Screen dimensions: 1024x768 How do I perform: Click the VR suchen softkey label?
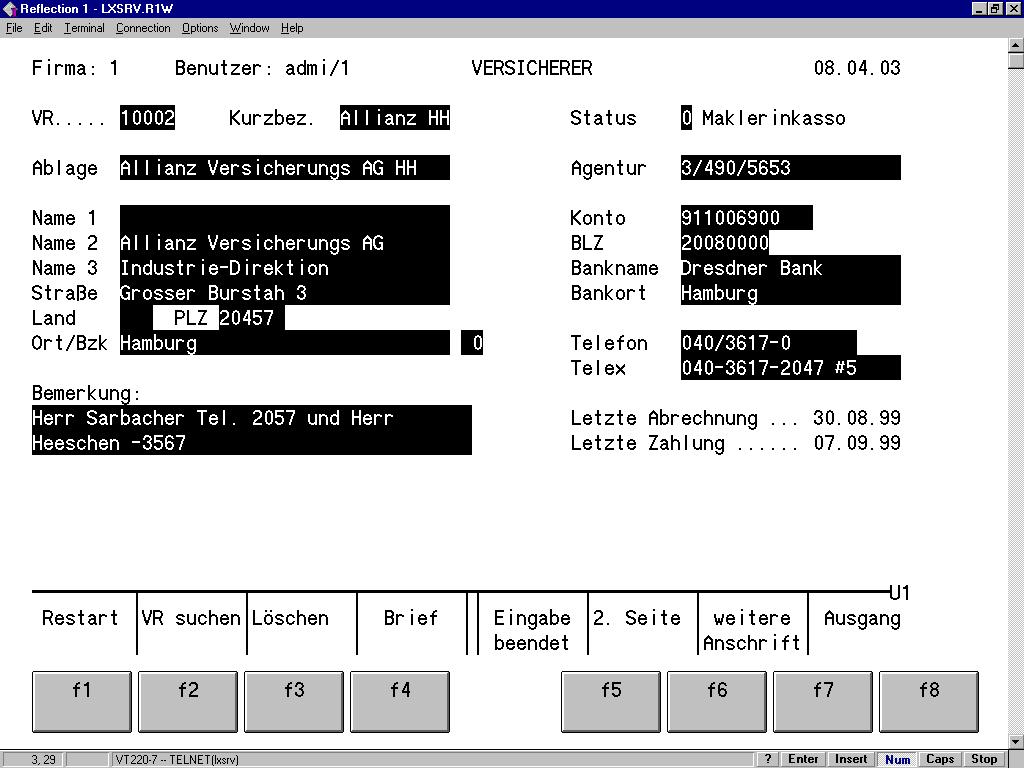point(191,618)
